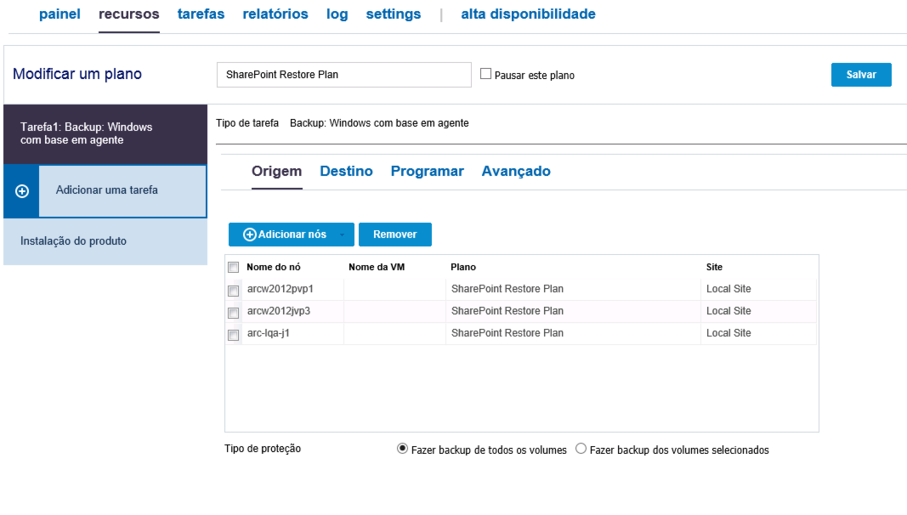907x515 pixels.
Task: Check the select-all checkbox in the table header
Action: click(234, 267)
